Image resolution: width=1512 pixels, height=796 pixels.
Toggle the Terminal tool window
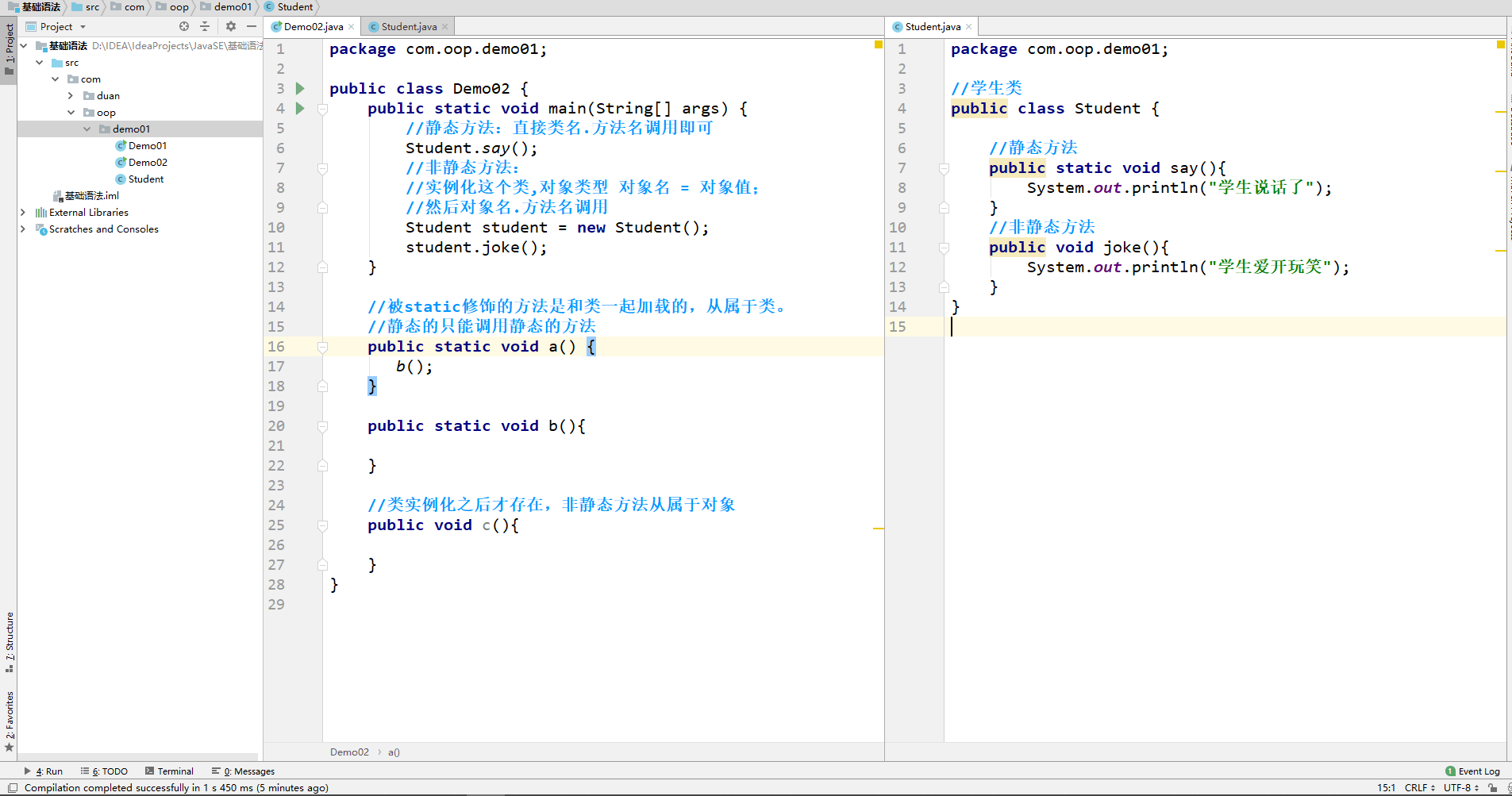[x=169, y=771]
